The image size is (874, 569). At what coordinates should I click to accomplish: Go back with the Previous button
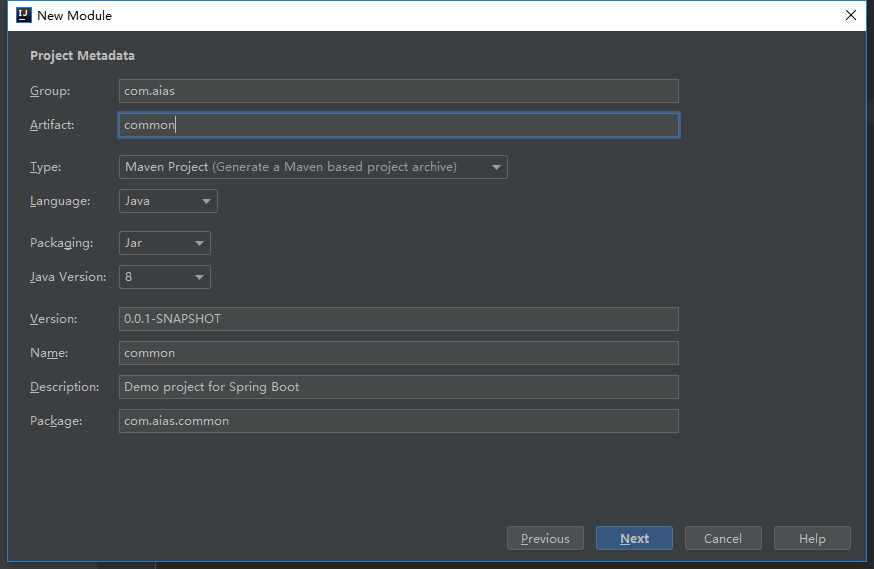tap(545, 538)
